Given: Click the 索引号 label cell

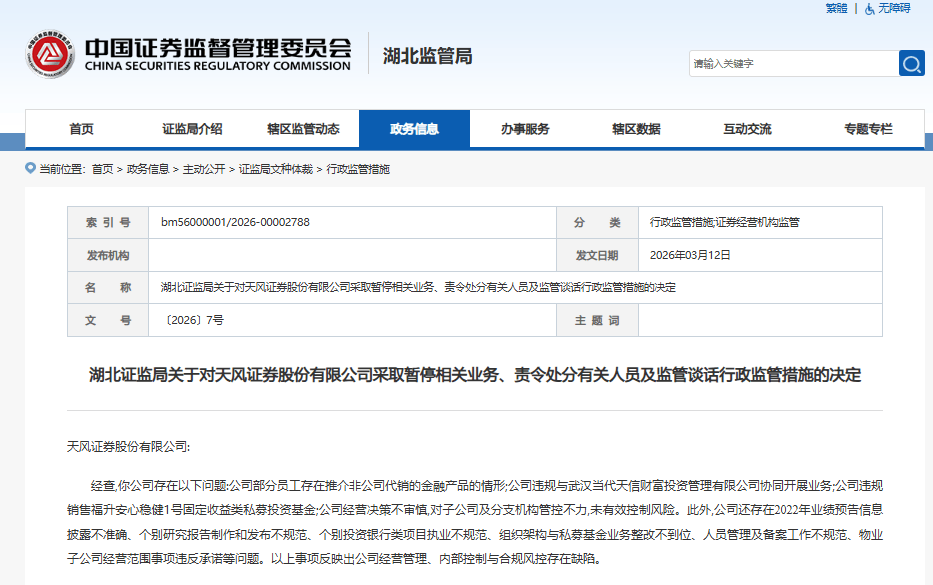Looking at the screenshot, I should [108, 223].
